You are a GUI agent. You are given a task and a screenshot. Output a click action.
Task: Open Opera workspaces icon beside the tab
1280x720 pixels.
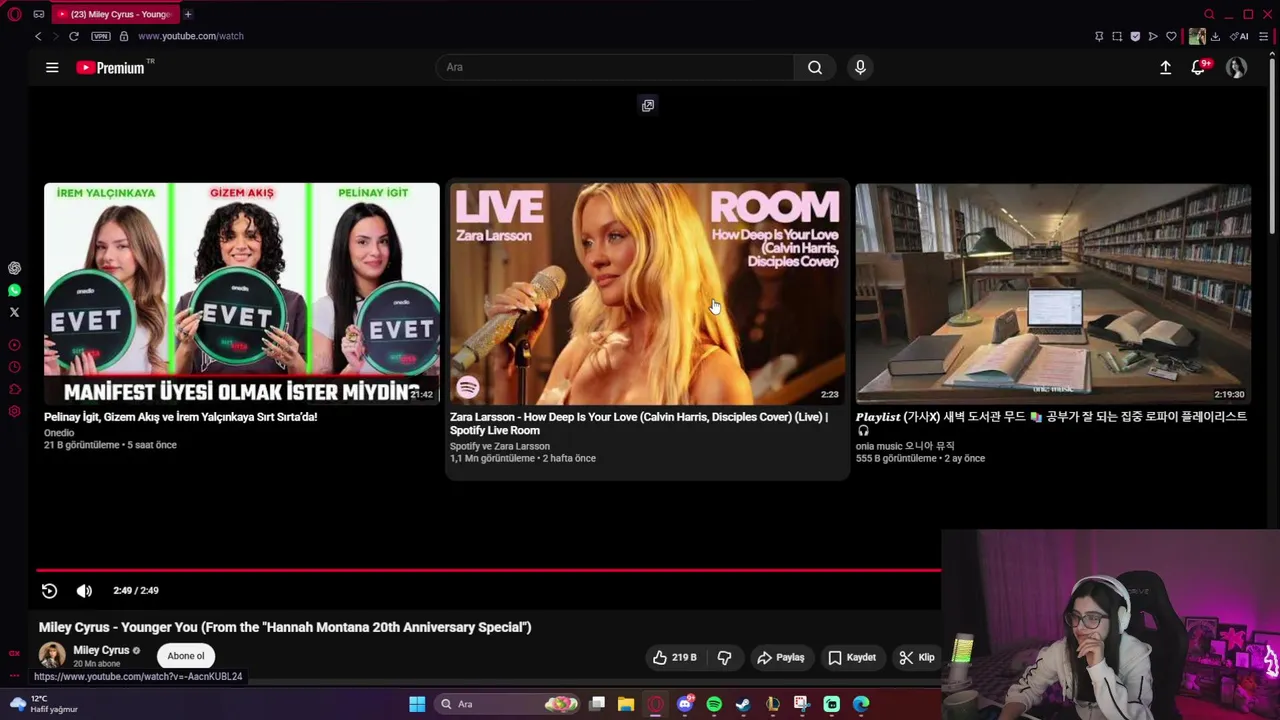pyautogui.click(x=38, y=14)
